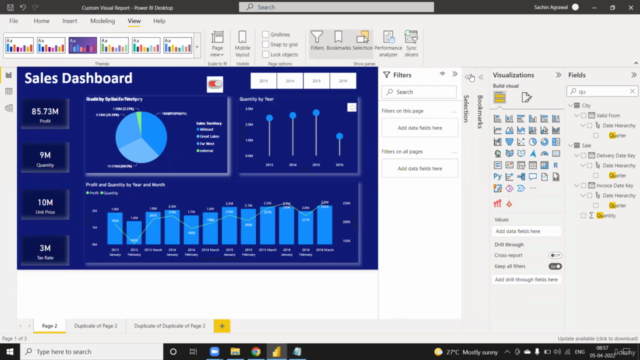Enable the Snap to grid checkbox
This screenshot has height=360, width=640.
pyautogui.click(x=266, y=44)
